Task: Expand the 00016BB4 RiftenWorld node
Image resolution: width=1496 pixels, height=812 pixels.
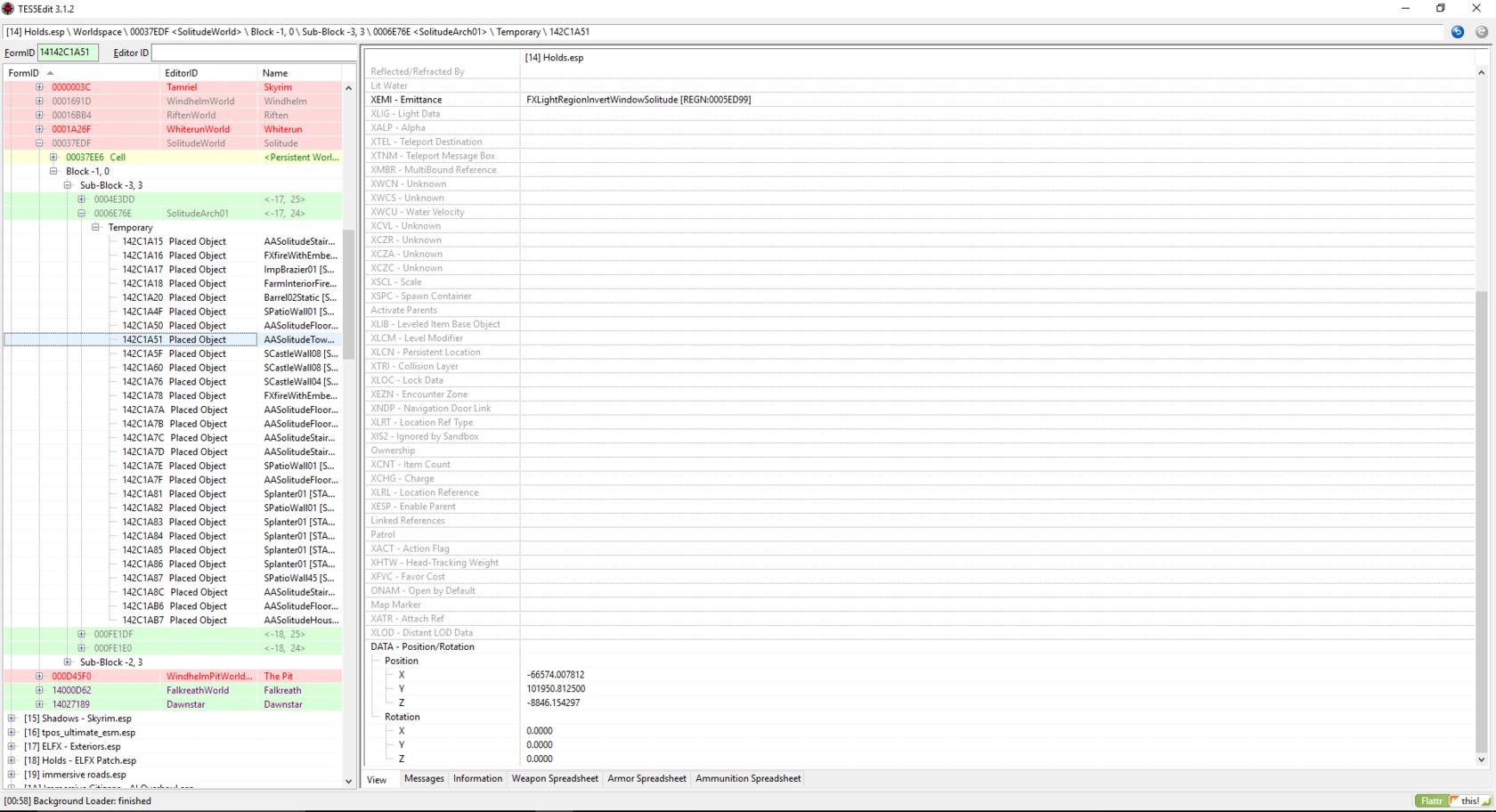Action: pos(39,115)
